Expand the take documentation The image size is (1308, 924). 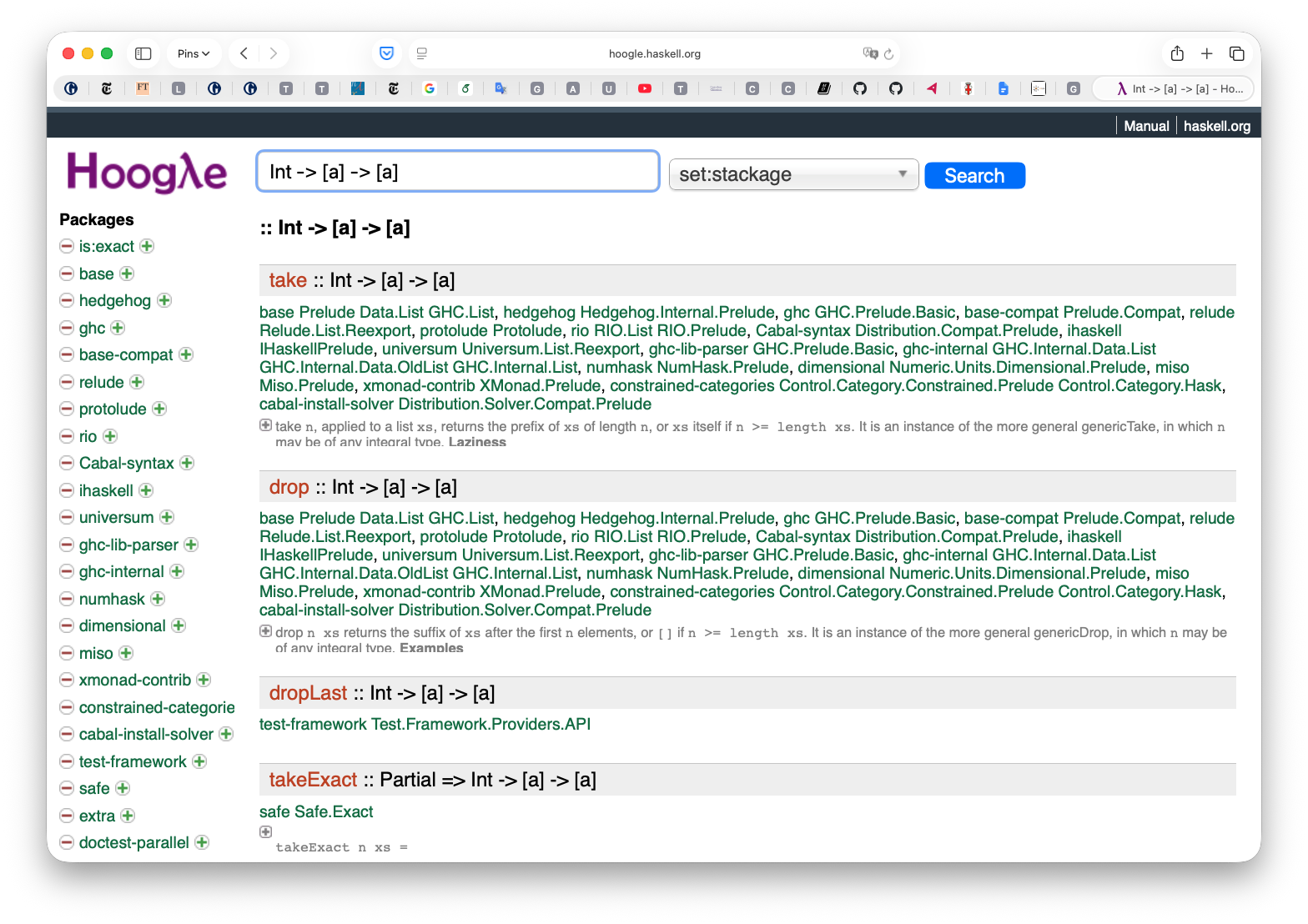click(x=265, y=425)
